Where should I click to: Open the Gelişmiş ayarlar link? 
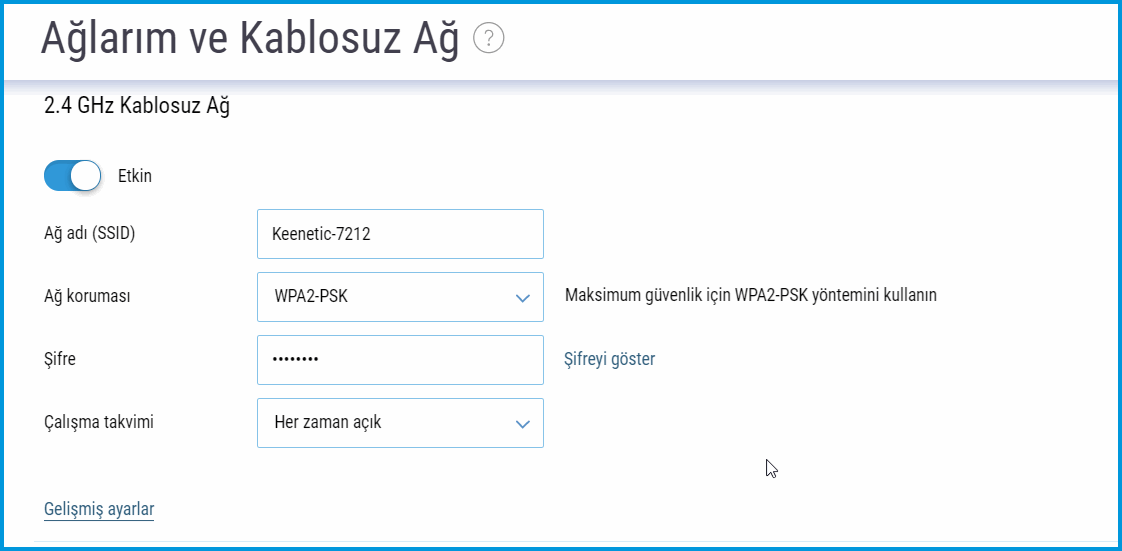[x=99, y=510]
